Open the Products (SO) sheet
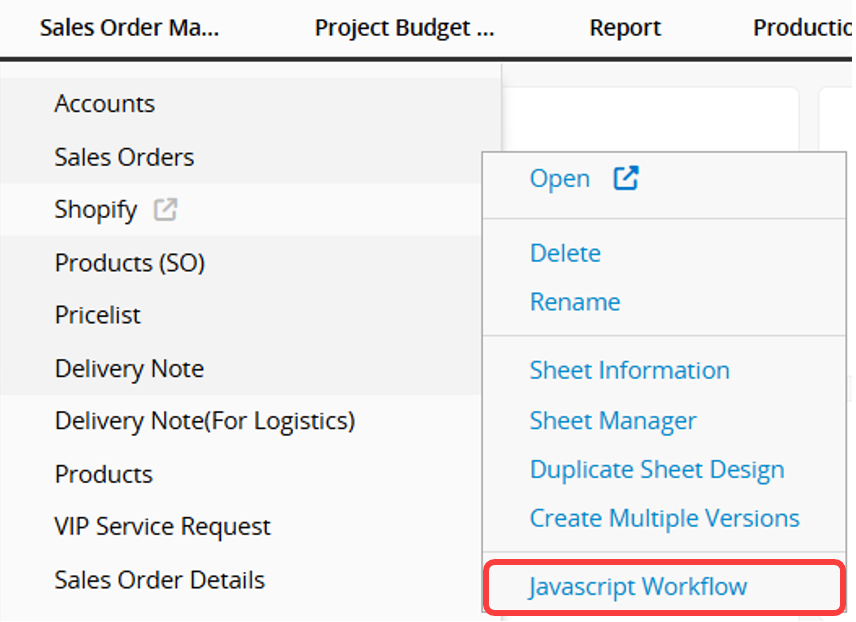The image size is (856, 622). [130, 263]
